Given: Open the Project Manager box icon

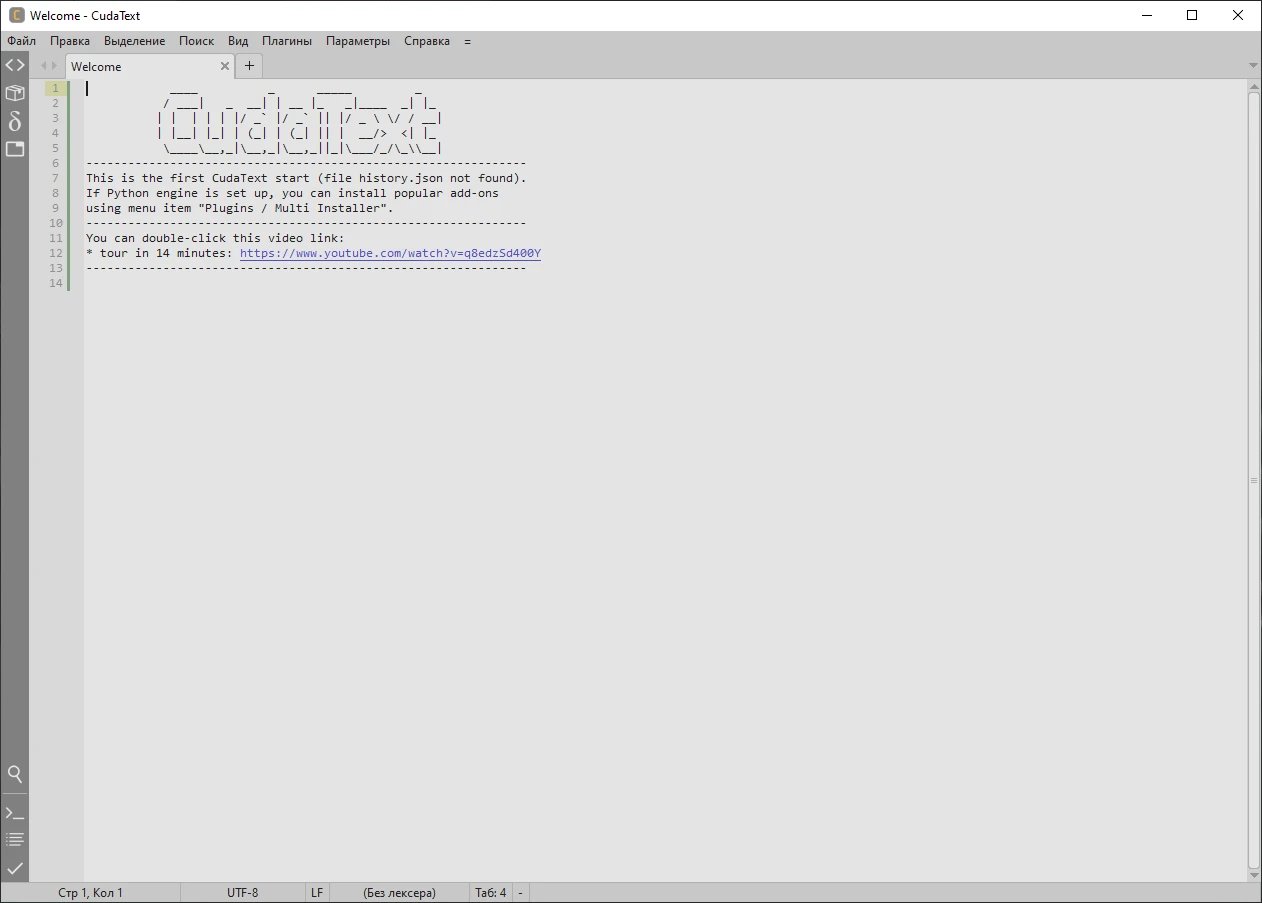Looking at the screenshot, I should [14, 93].
